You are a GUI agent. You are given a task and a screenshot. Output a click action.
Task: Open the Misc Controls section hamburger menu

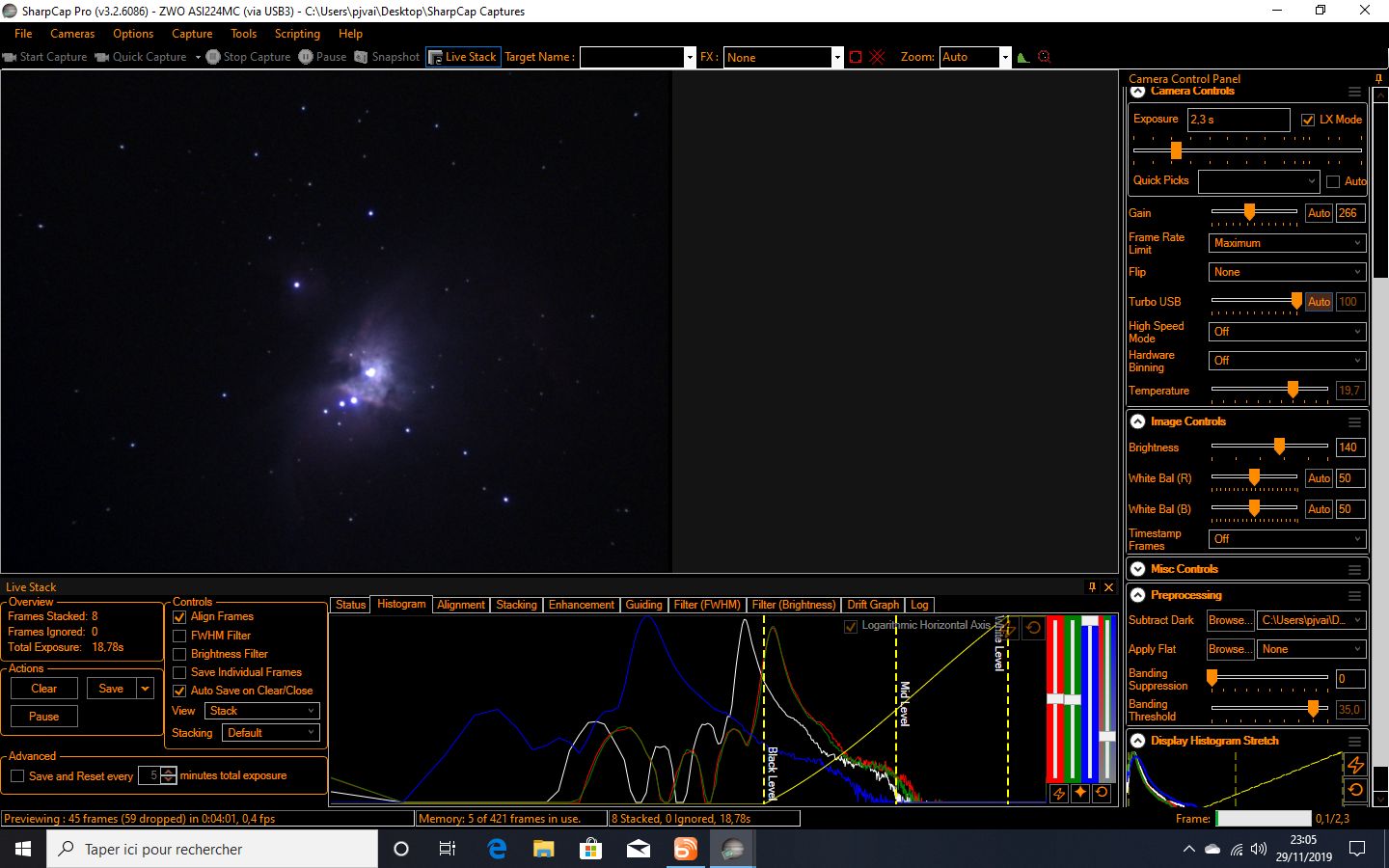1354,570
